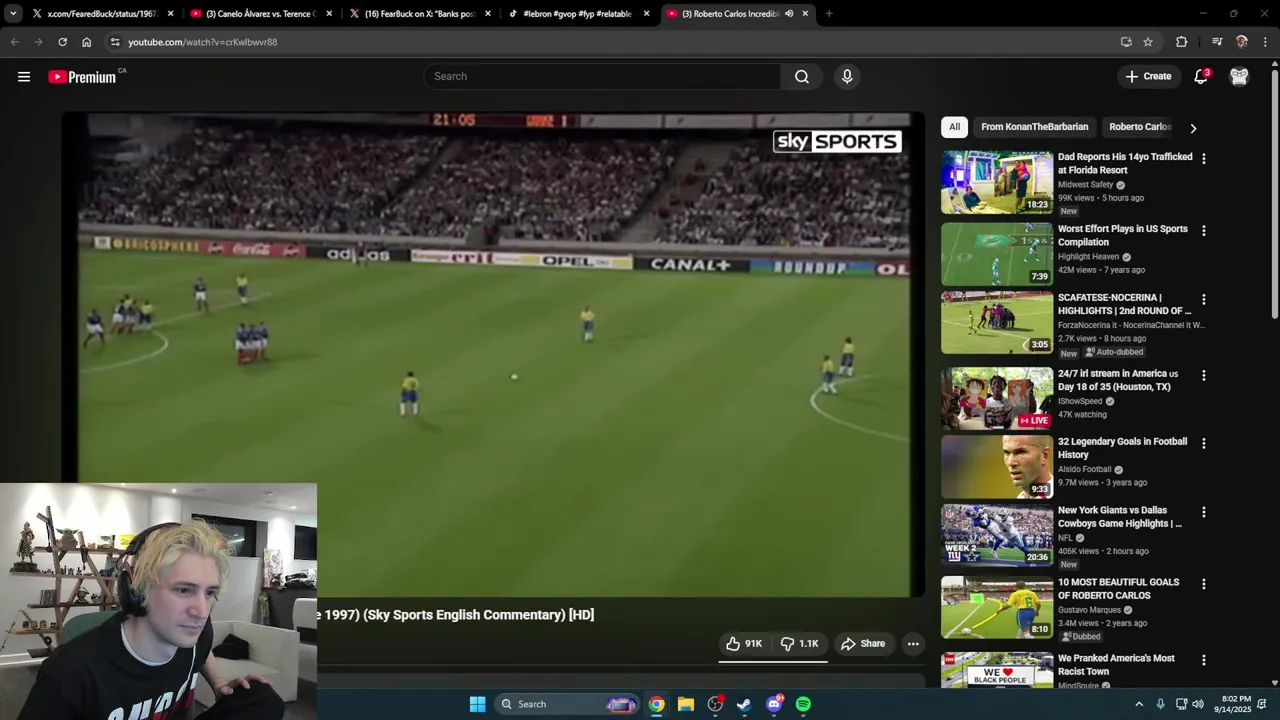
Task: Open the YouTube account avatar menu
Action: (1239, 77)
